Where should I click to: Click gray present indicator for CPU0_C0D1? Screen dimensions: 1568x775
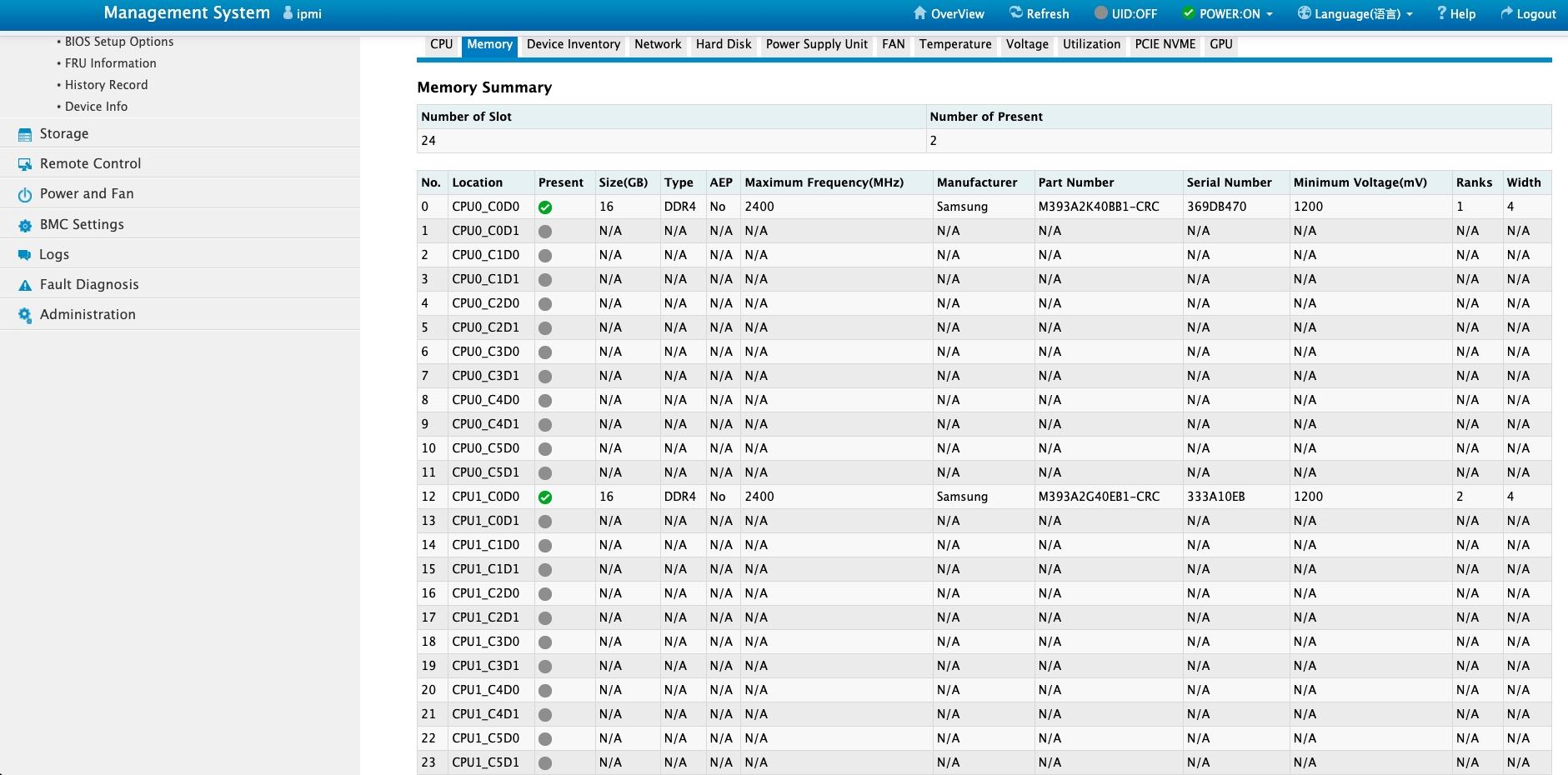coord(545,232)
